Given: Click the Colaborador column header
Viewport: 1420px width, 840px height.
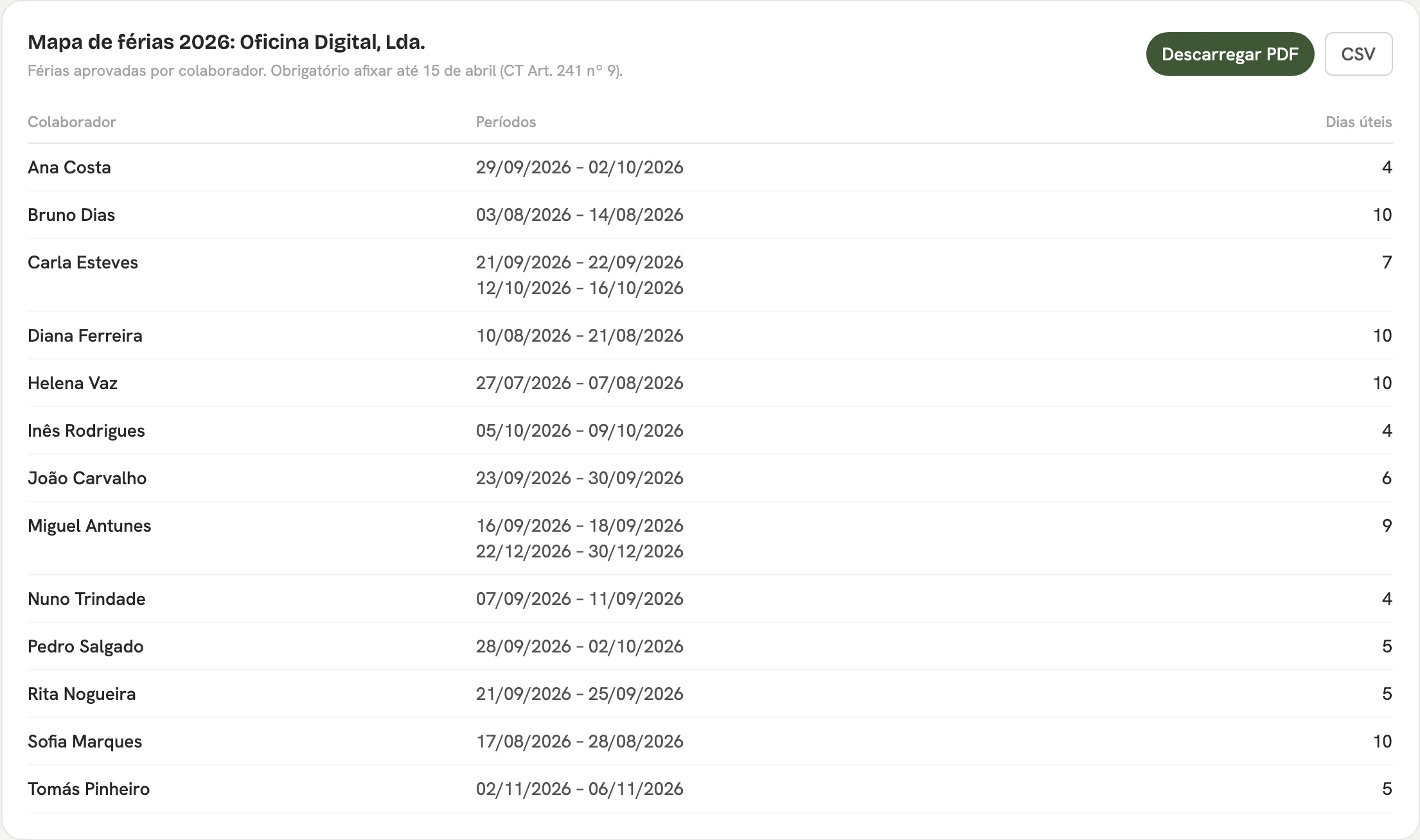Looking at the screenshot, I should coord(72,122).
